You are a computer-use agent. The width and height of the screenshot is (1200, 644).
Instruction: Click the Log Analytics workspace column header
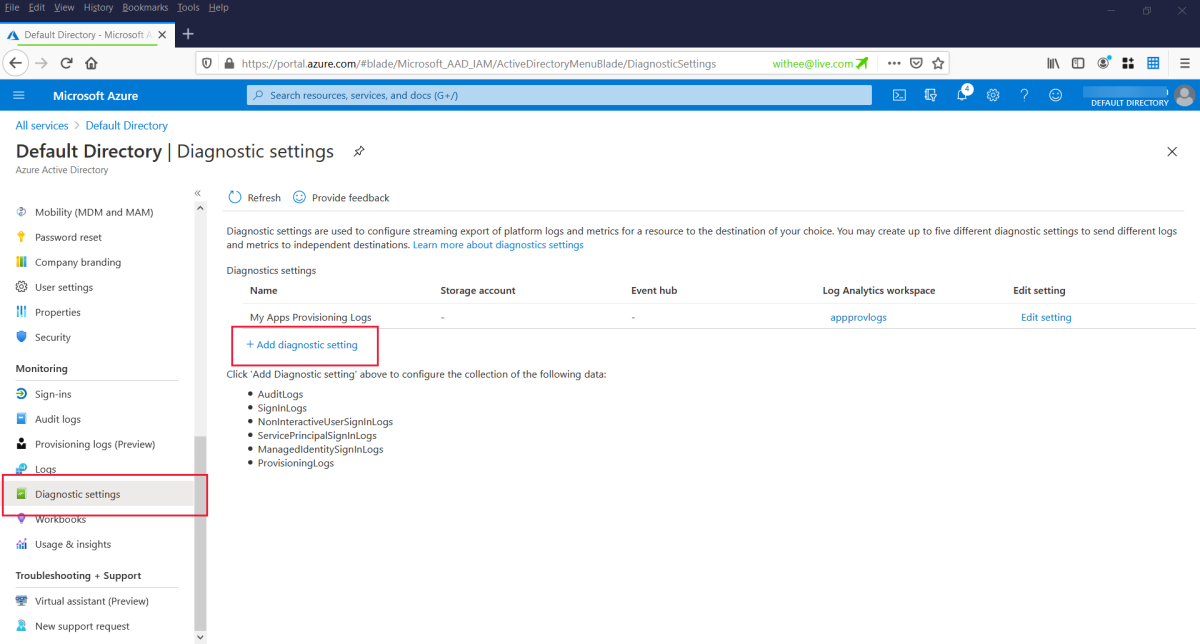click(879, 291)
